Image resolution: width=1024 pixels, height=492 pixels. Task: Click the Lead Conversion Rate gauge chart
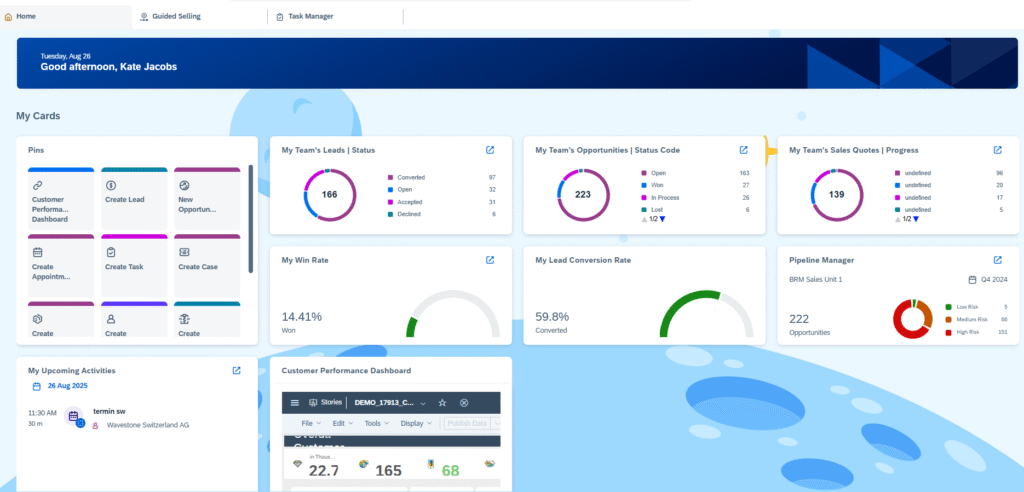(x=706, y=314)
